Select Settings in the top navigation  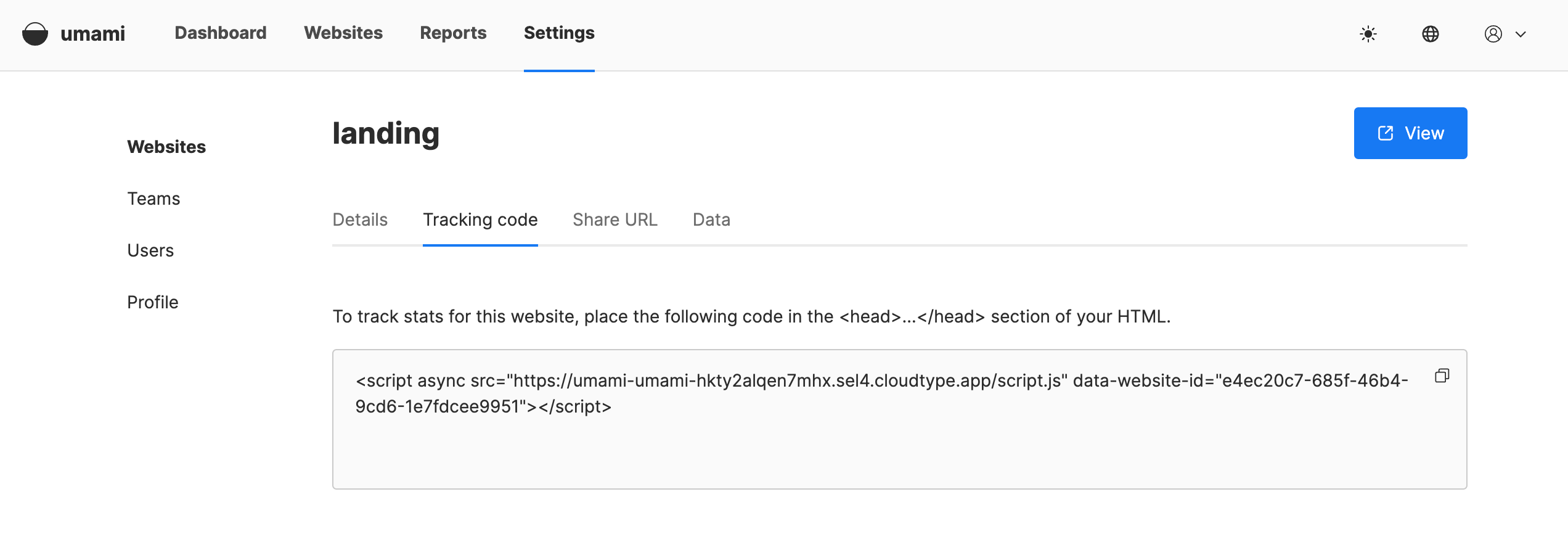point(559,33)
